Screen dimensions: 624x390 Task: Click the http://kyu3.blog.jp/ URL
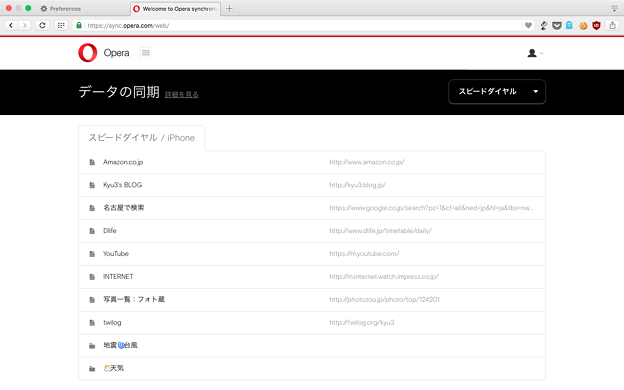357,185
